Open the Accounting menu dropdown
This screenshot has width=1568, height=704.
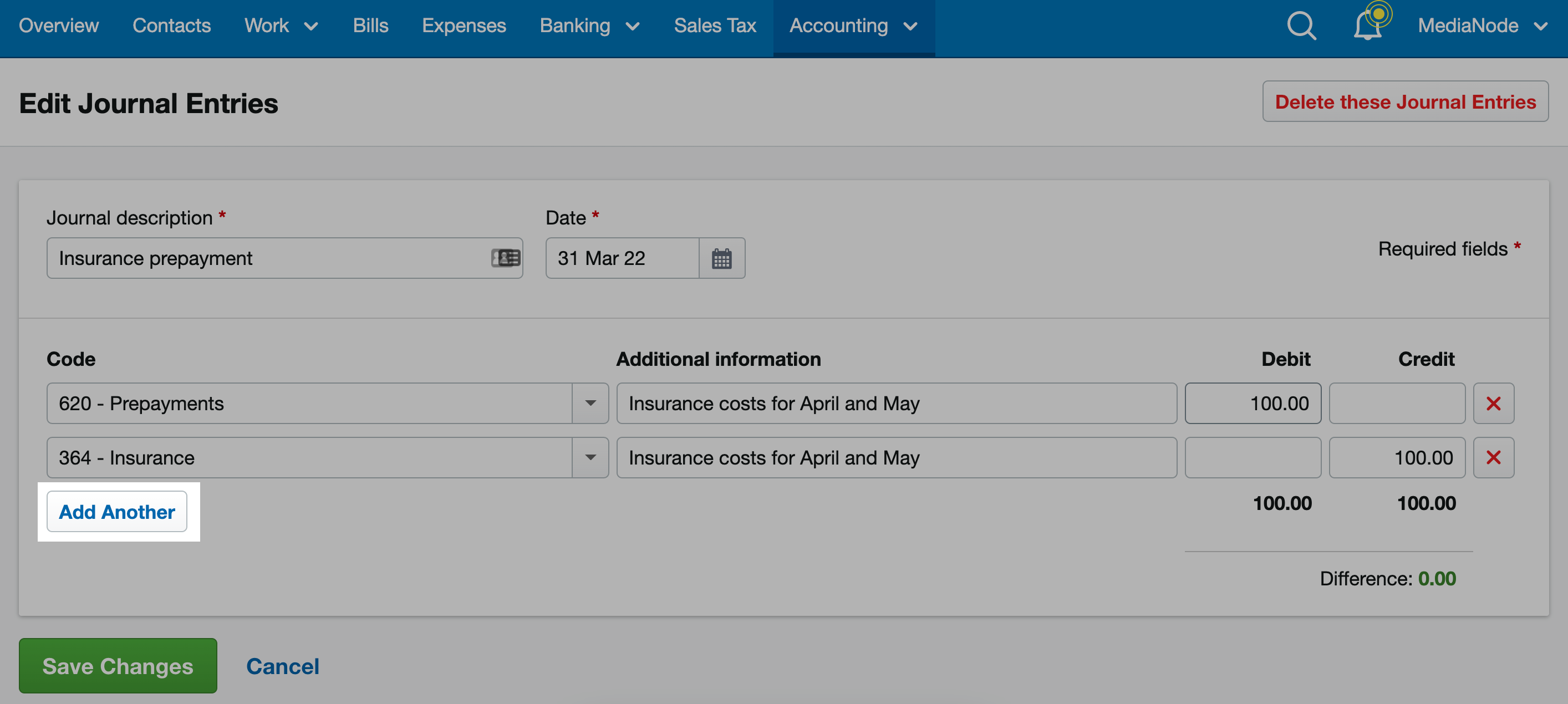[853, 25]
